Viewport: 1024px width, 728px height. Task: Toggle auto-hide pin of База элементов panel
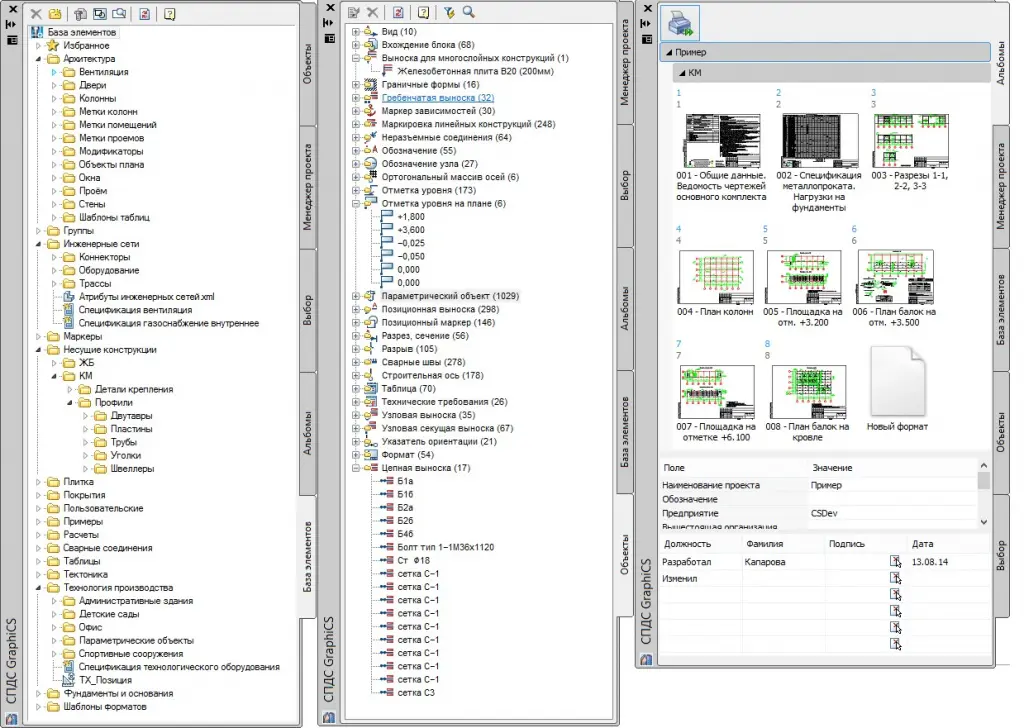click(12, 25)
